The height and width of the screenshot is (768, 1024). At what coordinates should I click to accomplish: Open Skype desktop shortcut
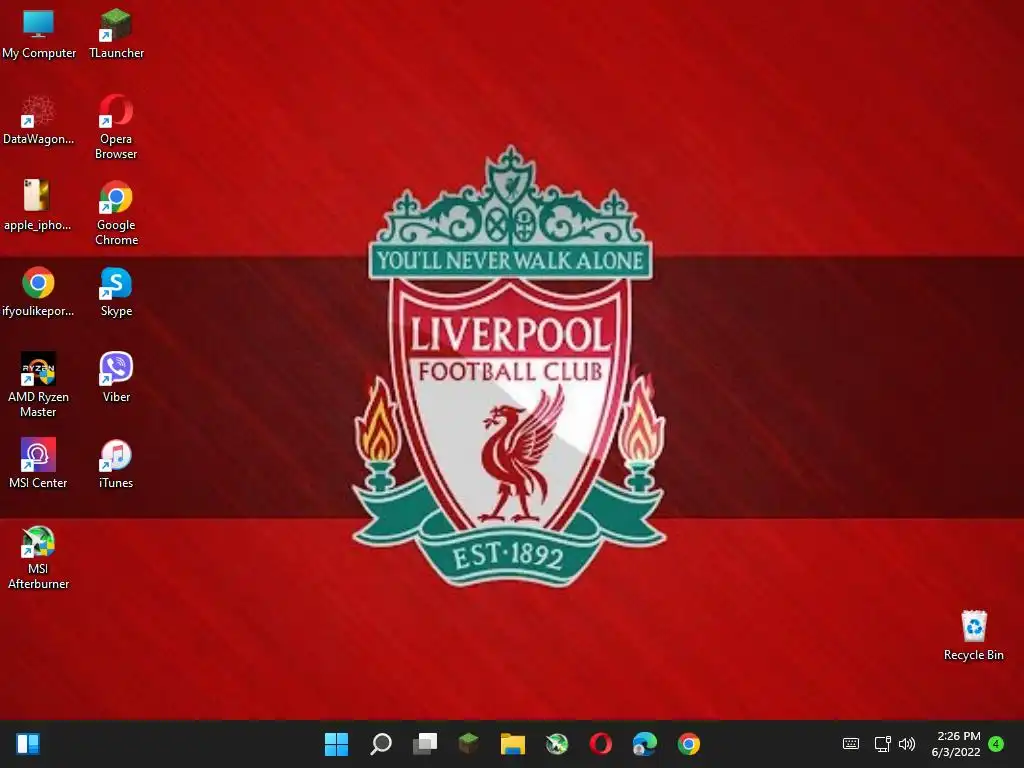point(116,291)
